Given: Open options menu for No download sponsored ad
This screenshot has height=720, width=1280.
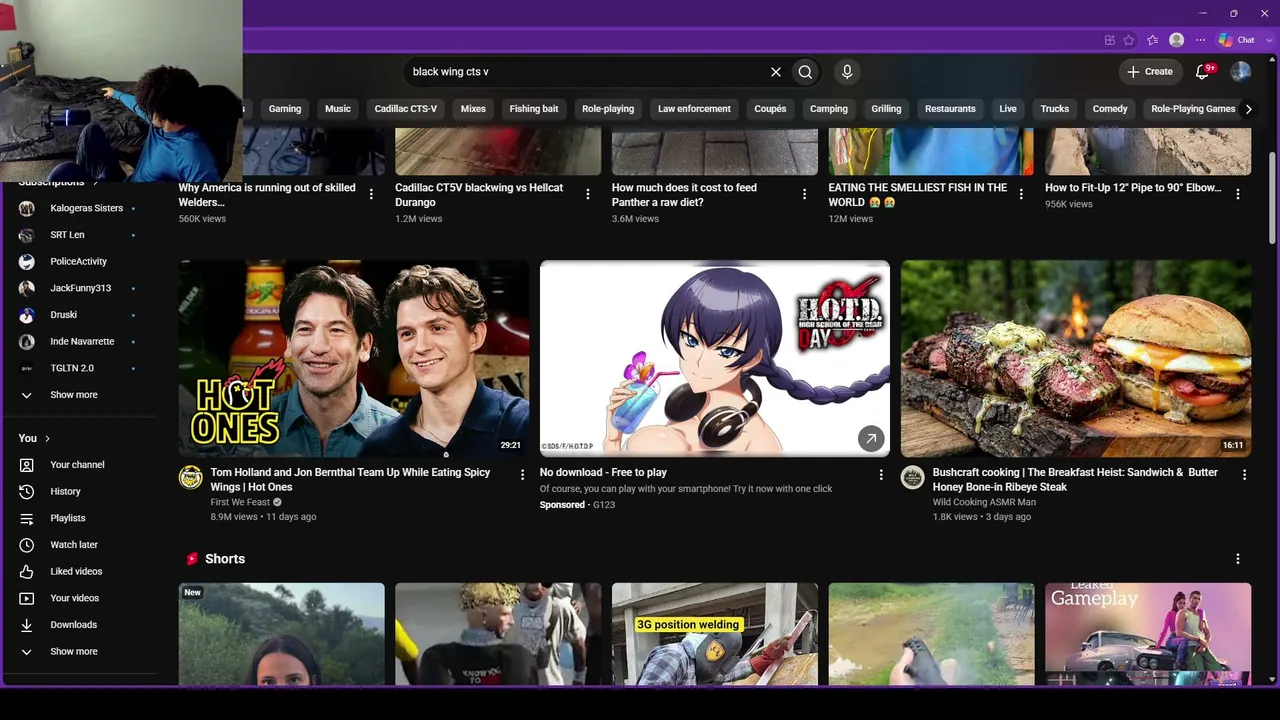Looking at the screenshot, I should [881, 475].
